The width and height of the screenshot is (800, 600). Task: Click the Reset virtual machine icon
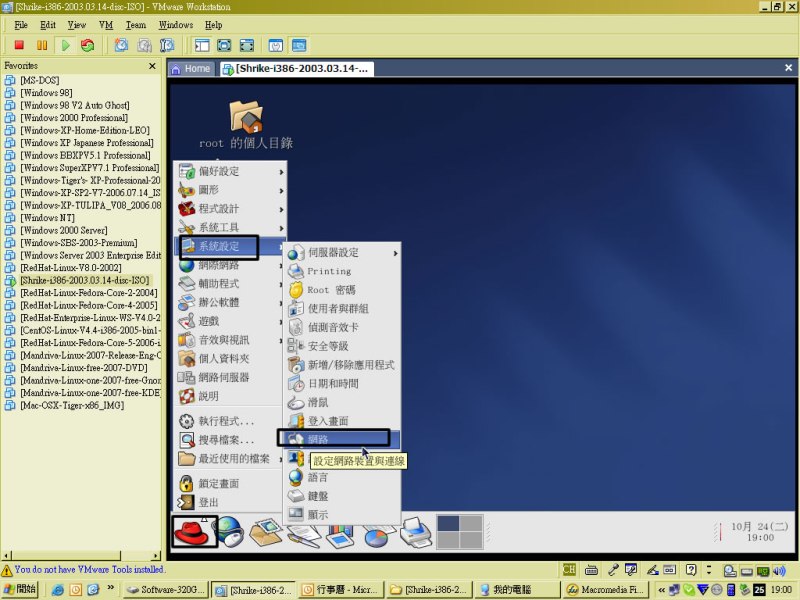[88, 45]
